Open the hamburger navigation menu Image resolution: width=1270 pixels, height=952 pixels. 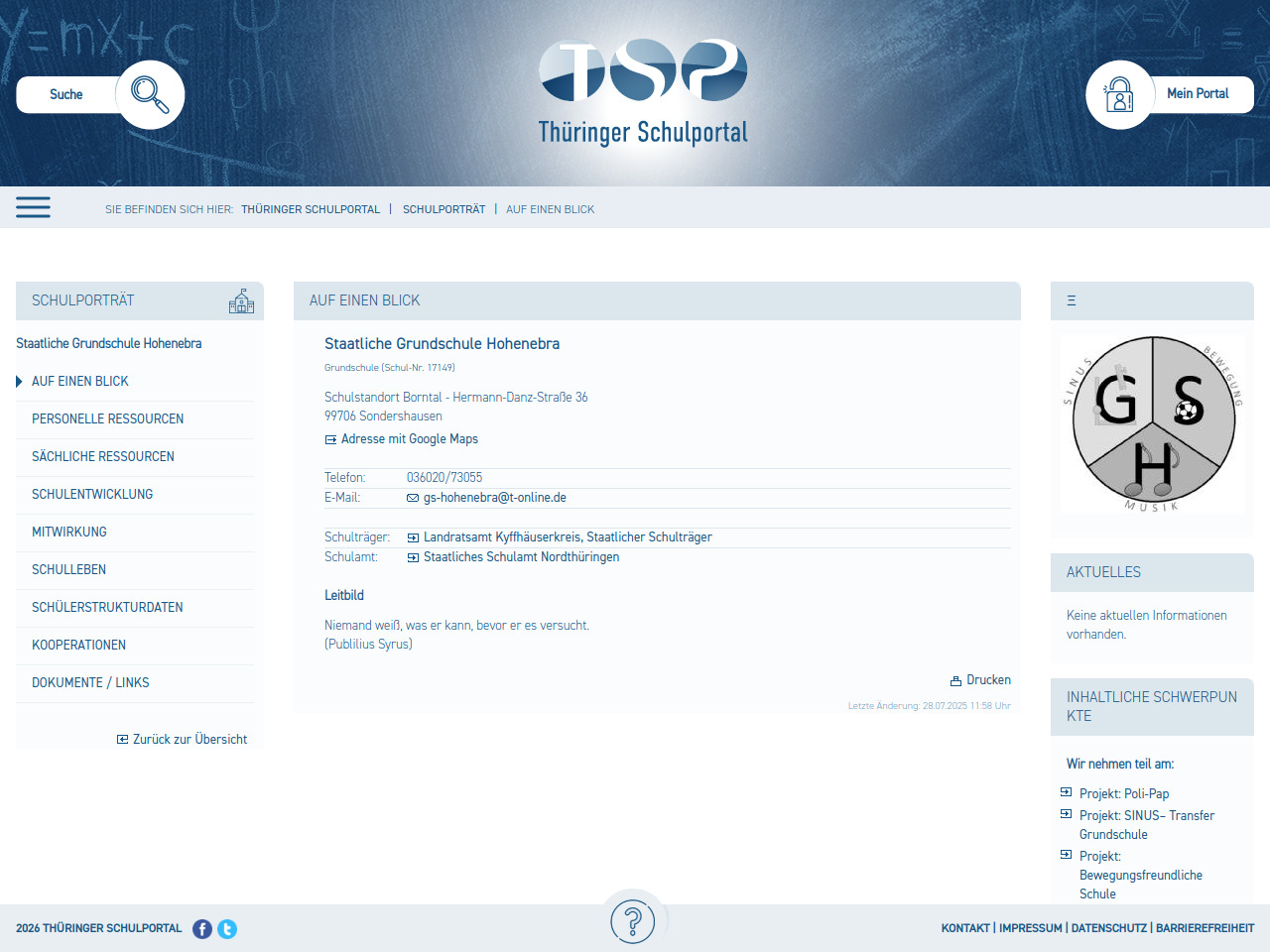click(x=33, y=207)
